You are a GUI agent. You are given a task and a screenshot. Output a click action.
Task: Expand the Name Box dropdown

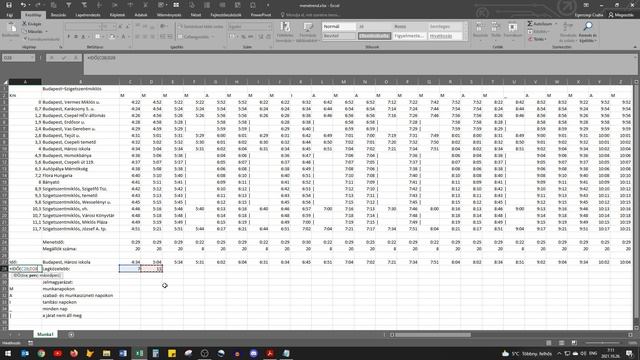(x=32, y=58)
